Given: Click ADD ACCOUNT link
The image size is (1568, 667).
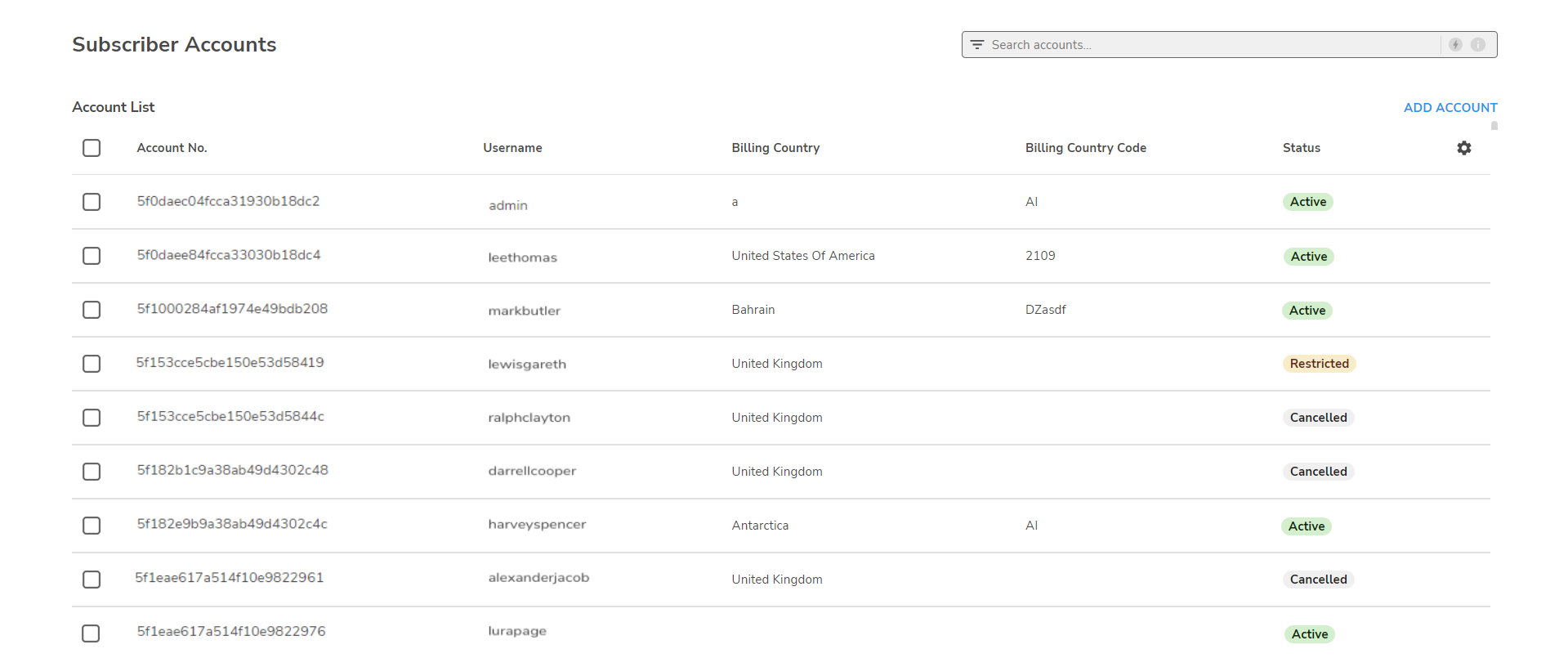Looking at the screenshot, I should (x=1450, y=108).
